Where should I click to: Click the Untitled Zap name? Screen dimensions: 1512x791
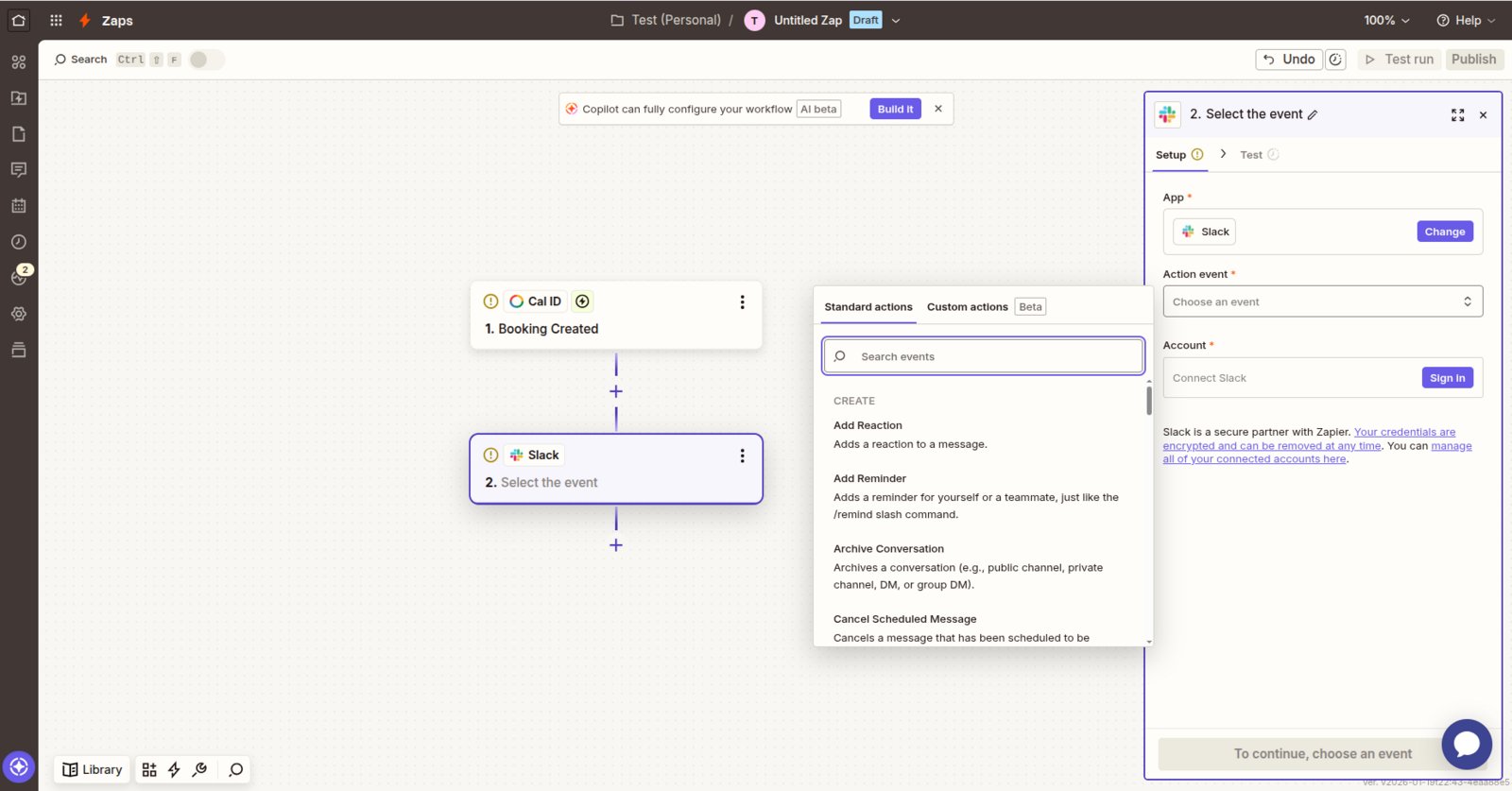(x=808, y=20)
